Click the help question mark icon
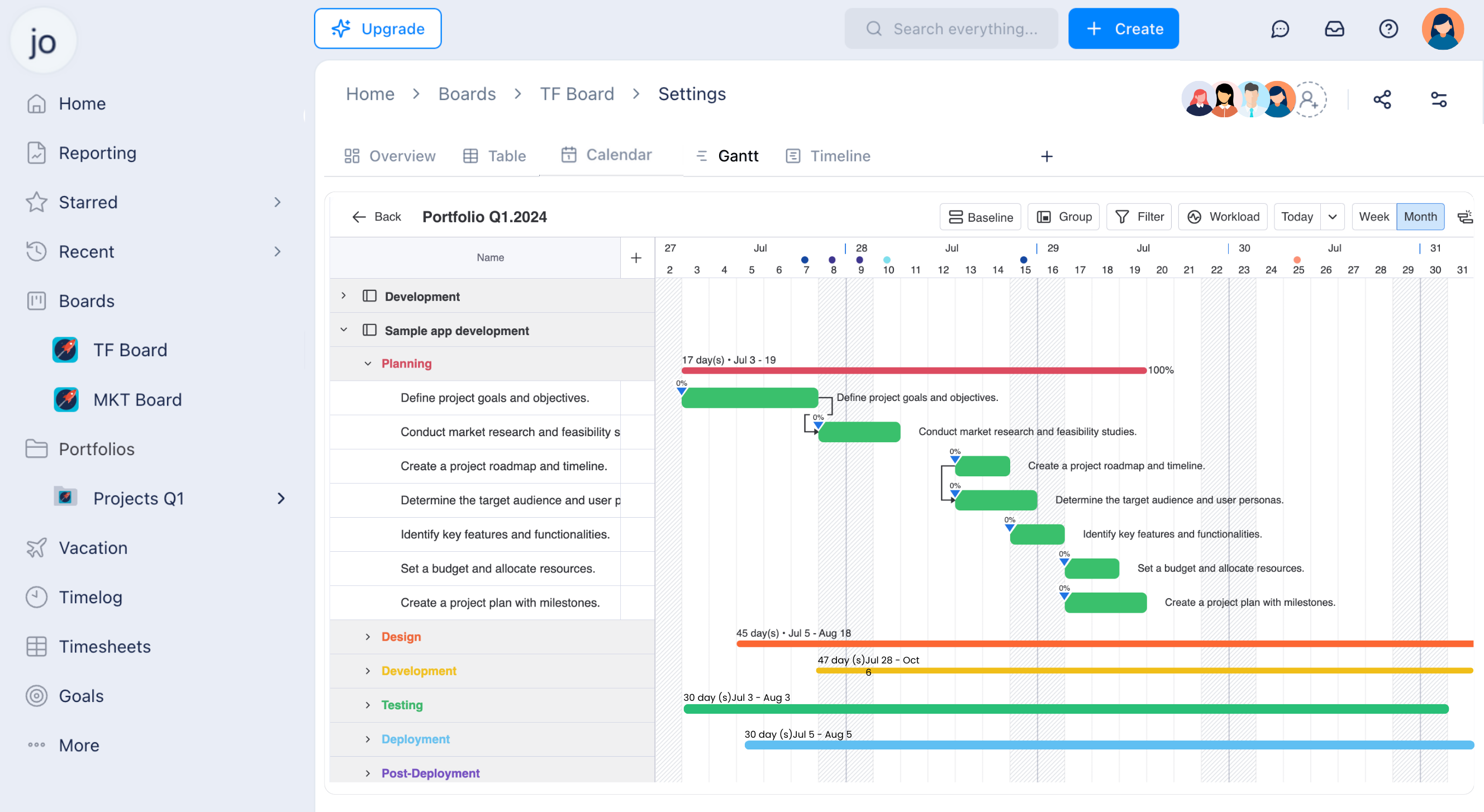1484x812 pixels. [x=1388, y=28]
